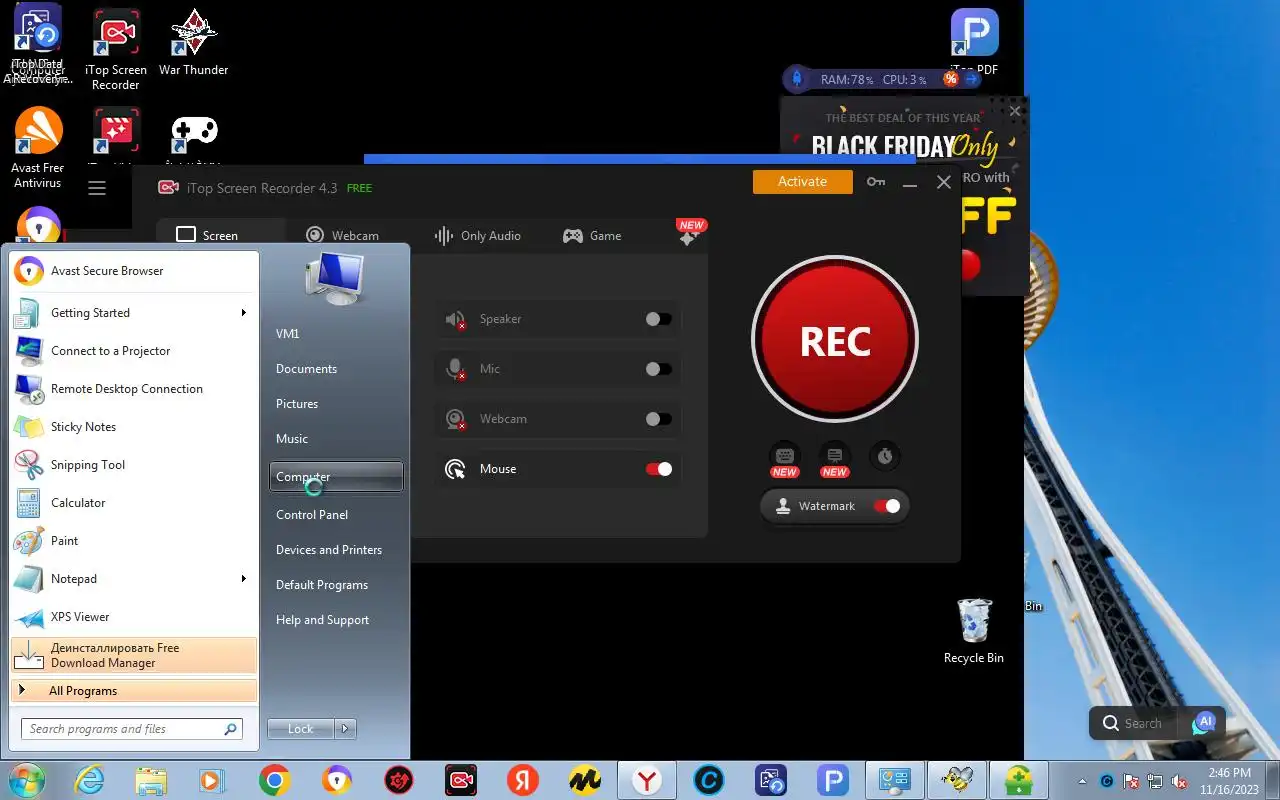Expand the shutdown options arrow beside Lock
This screenshot has width=1280, height=800.
[x=345, y=729]
